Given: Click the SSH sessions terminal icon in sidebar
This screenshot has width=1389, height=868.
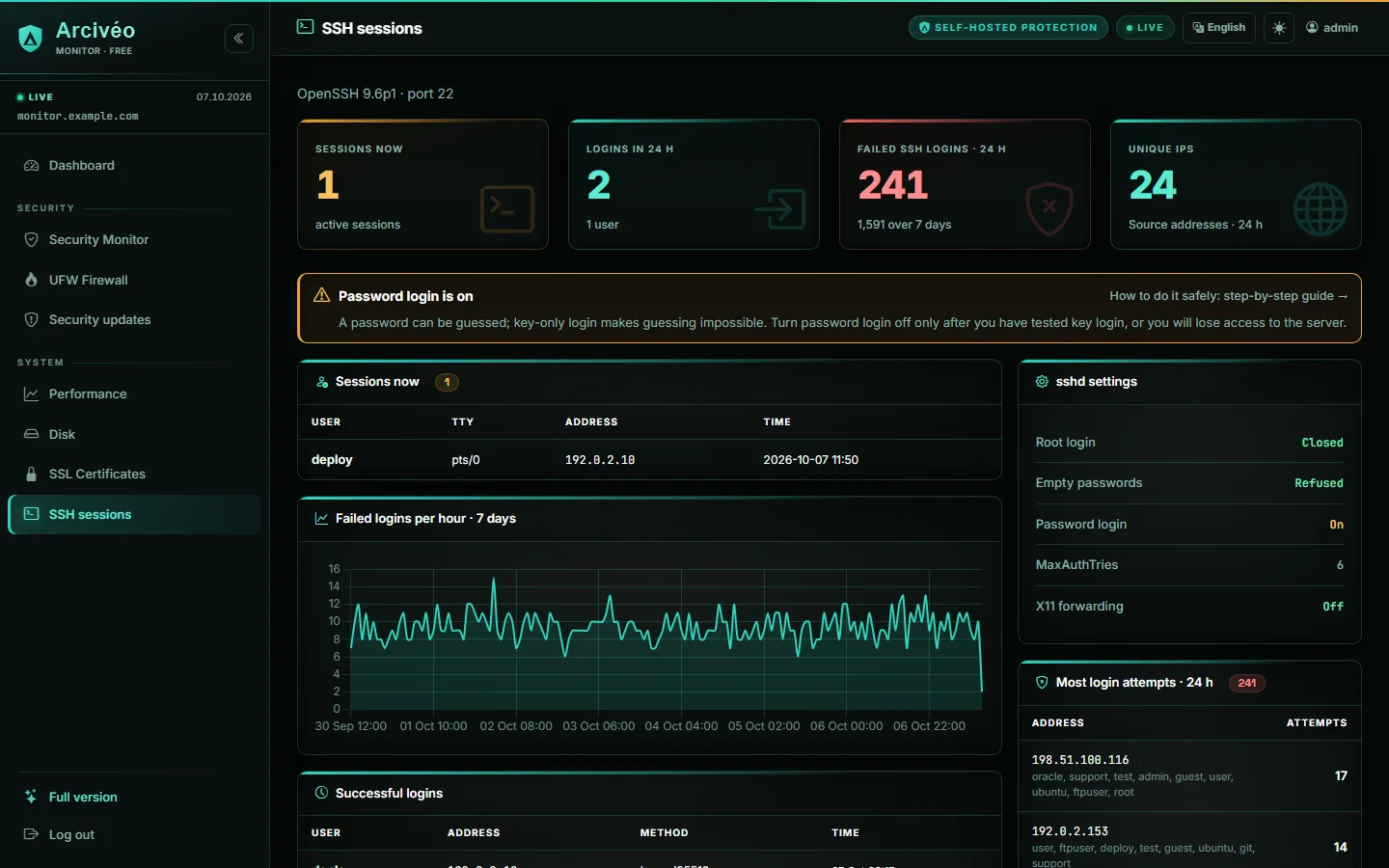Looking at the screenshot, I should (x=31, y=515).
